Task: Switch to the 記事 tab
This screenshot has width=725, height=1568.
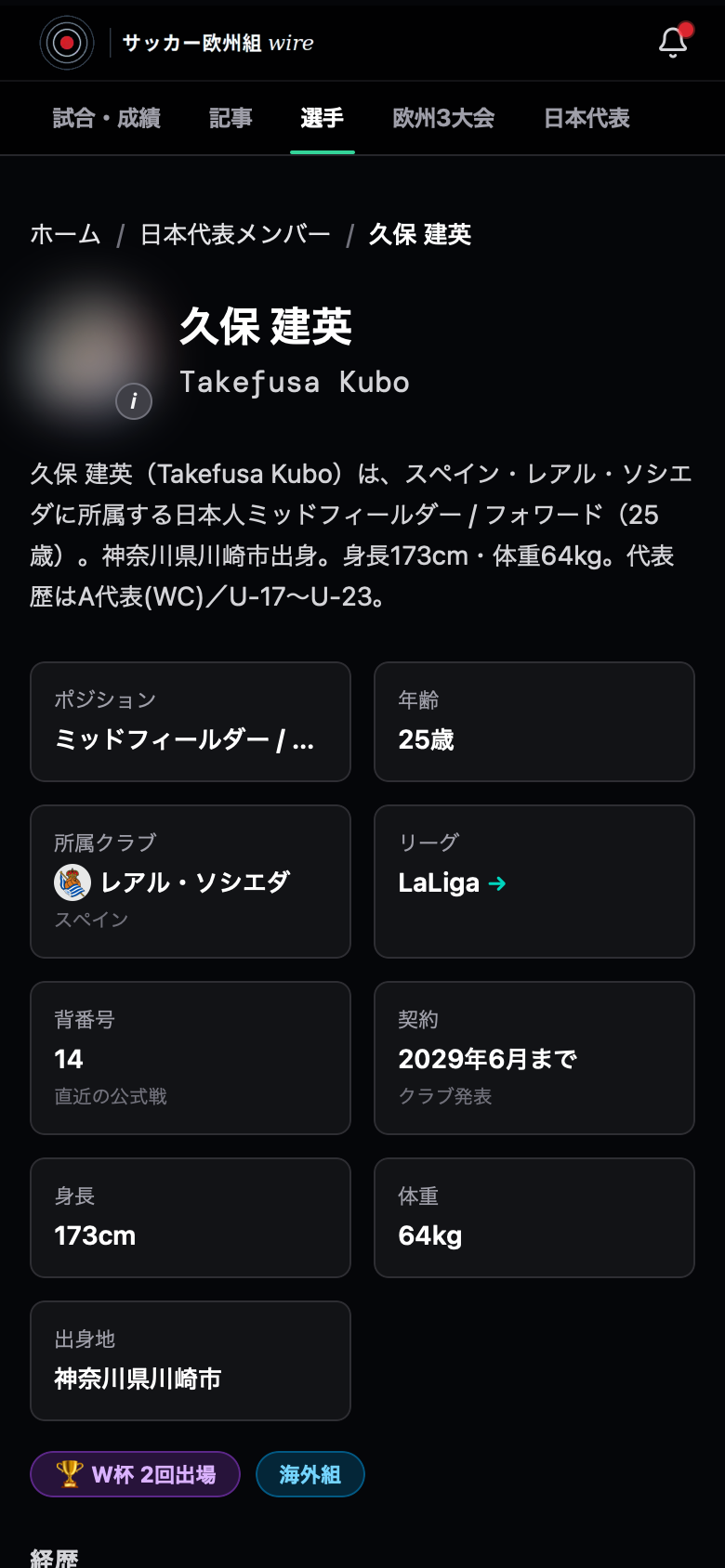Action: [x=231, y=118]
